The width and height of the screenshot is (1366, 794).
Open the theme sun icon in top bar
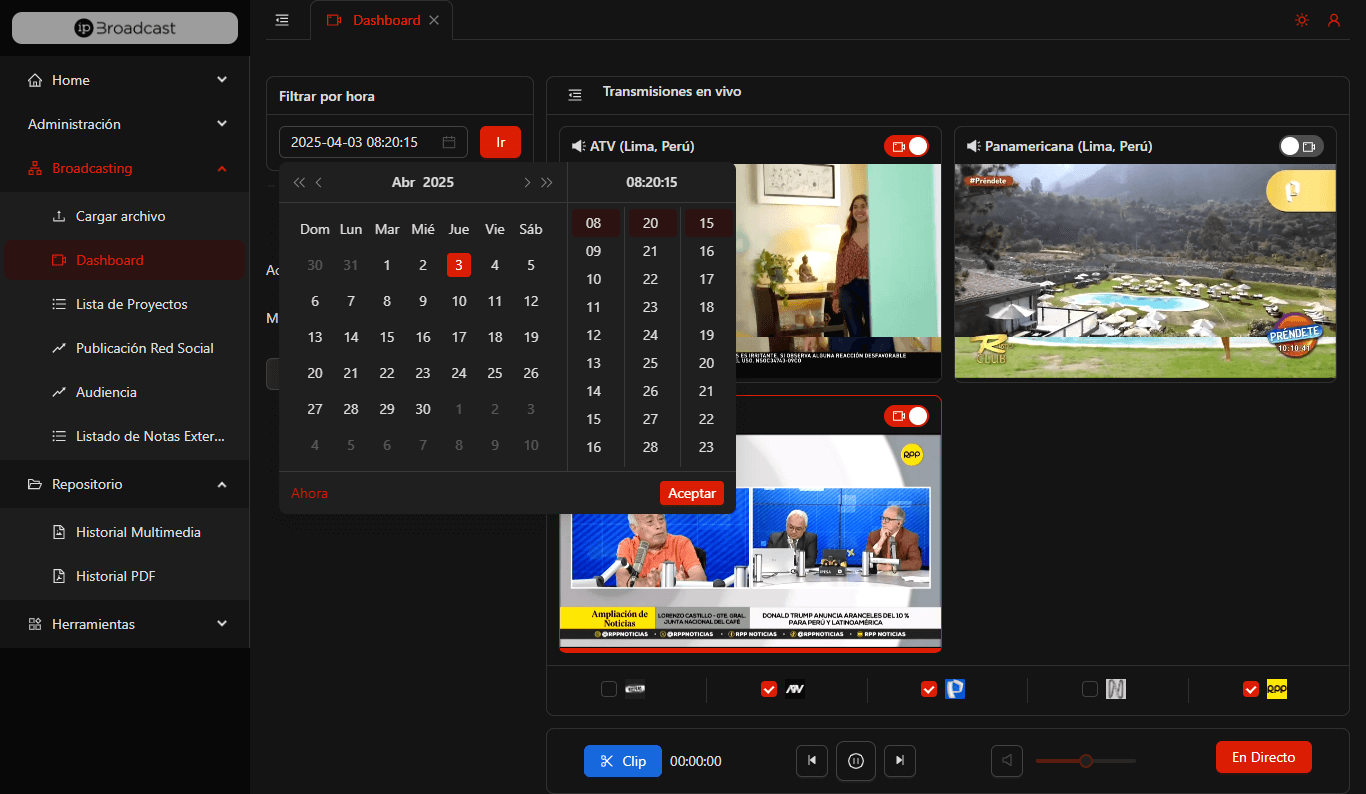click(x=1302, y=19)
